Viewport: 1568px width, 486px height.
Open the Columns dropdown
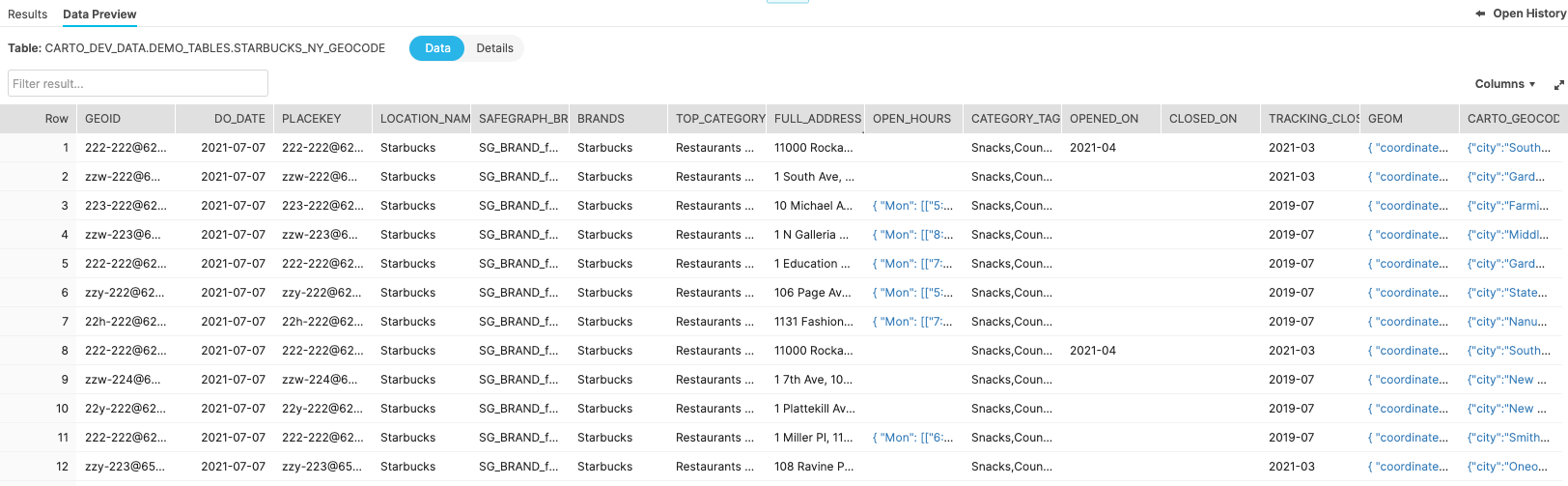(1504, 84)
